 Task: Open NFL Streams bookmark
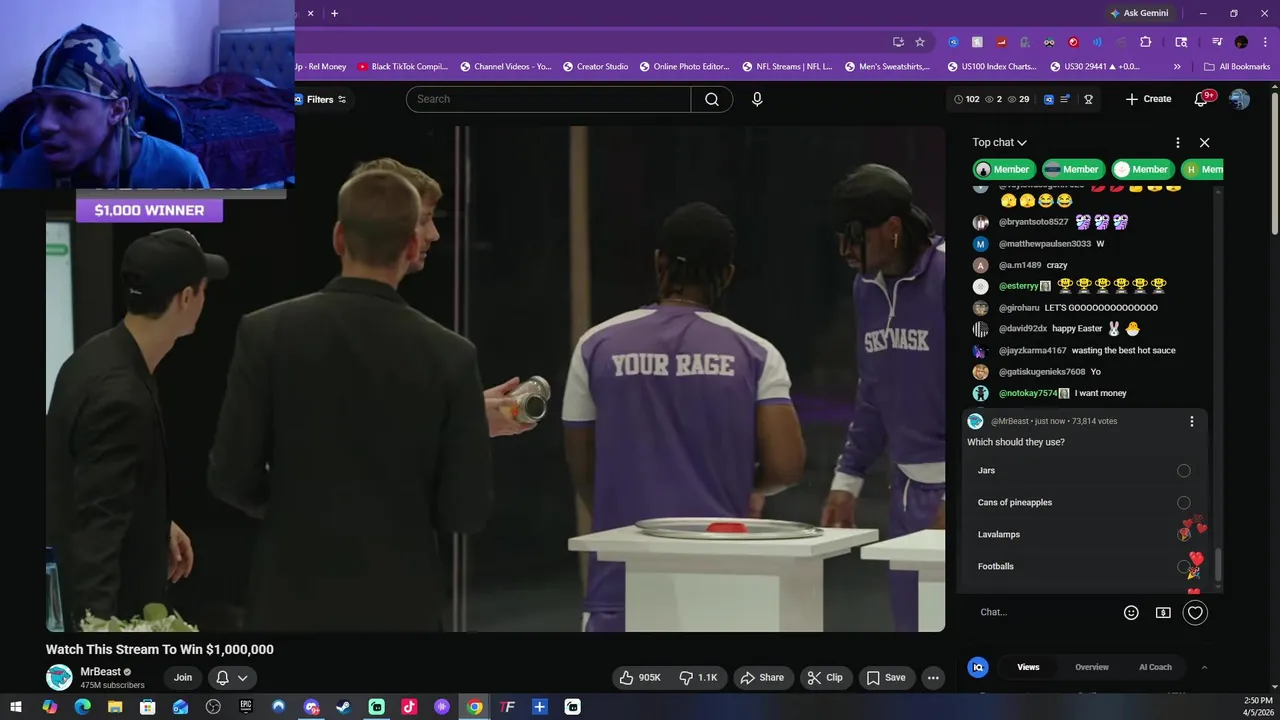click(787, 67)
